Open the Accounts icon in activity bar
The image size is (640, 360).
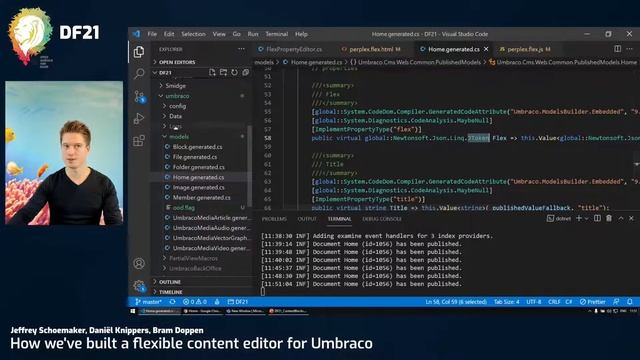click(139, 264)
